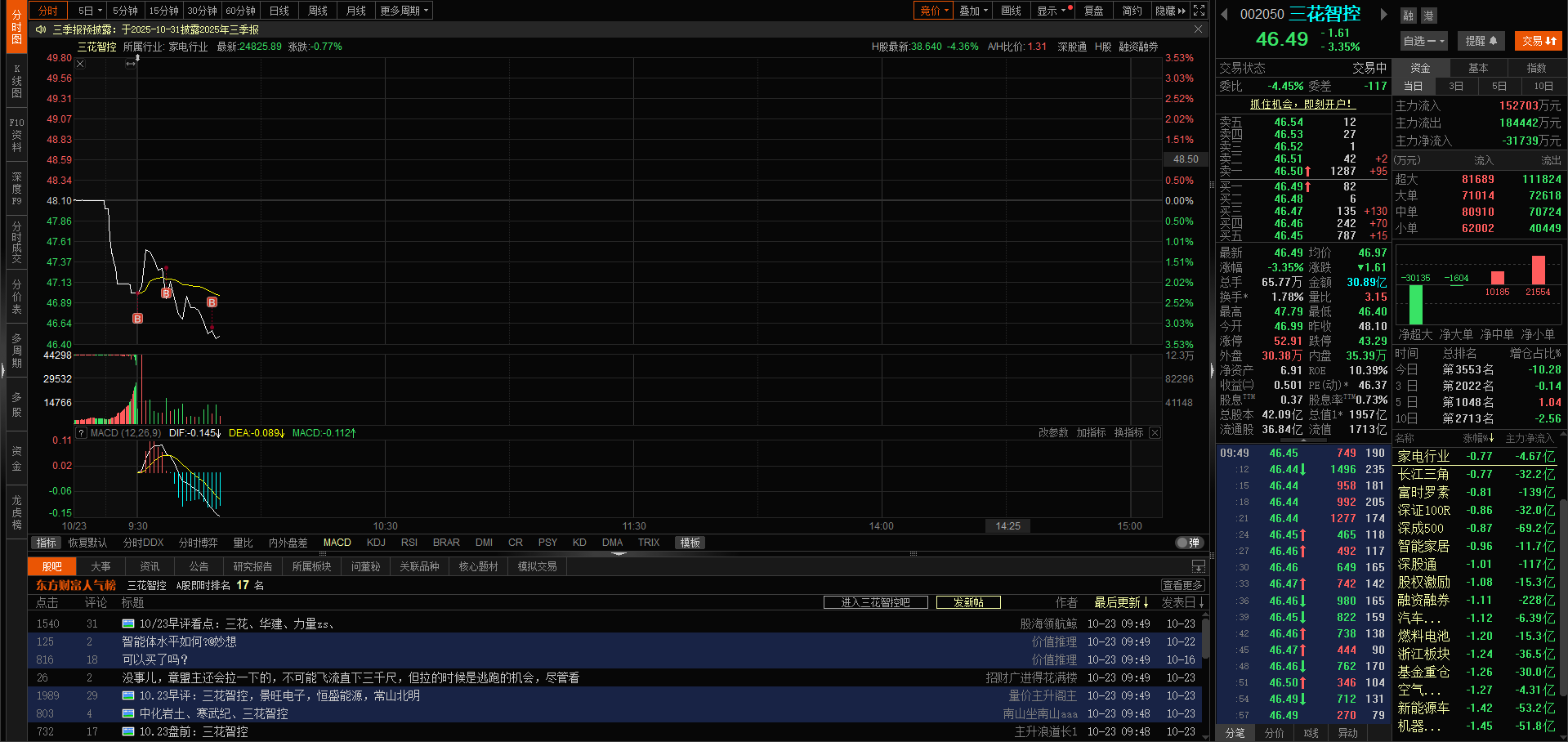Open the 交易 trade button
The height and width of the screenshot is (742, 1568).
(x=1539, y=41)
